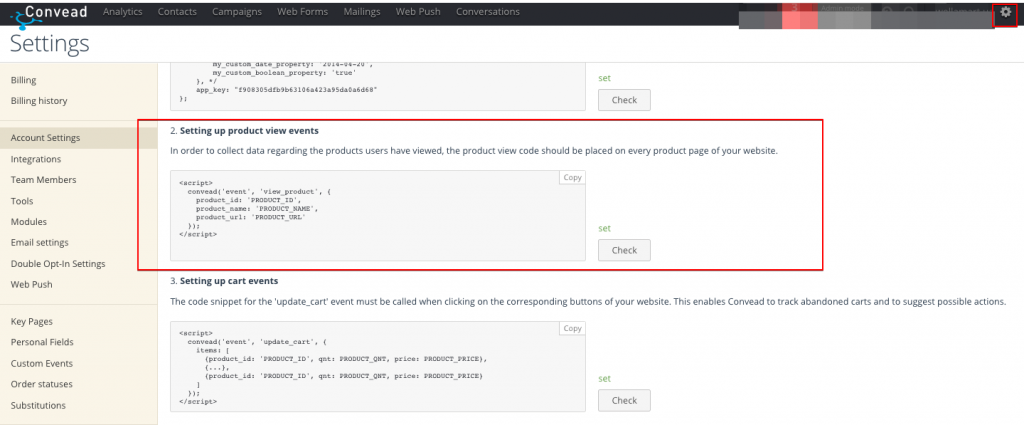Click the product view description paragraph
This screenshot has height=425, width=1024.
[474, 151]
